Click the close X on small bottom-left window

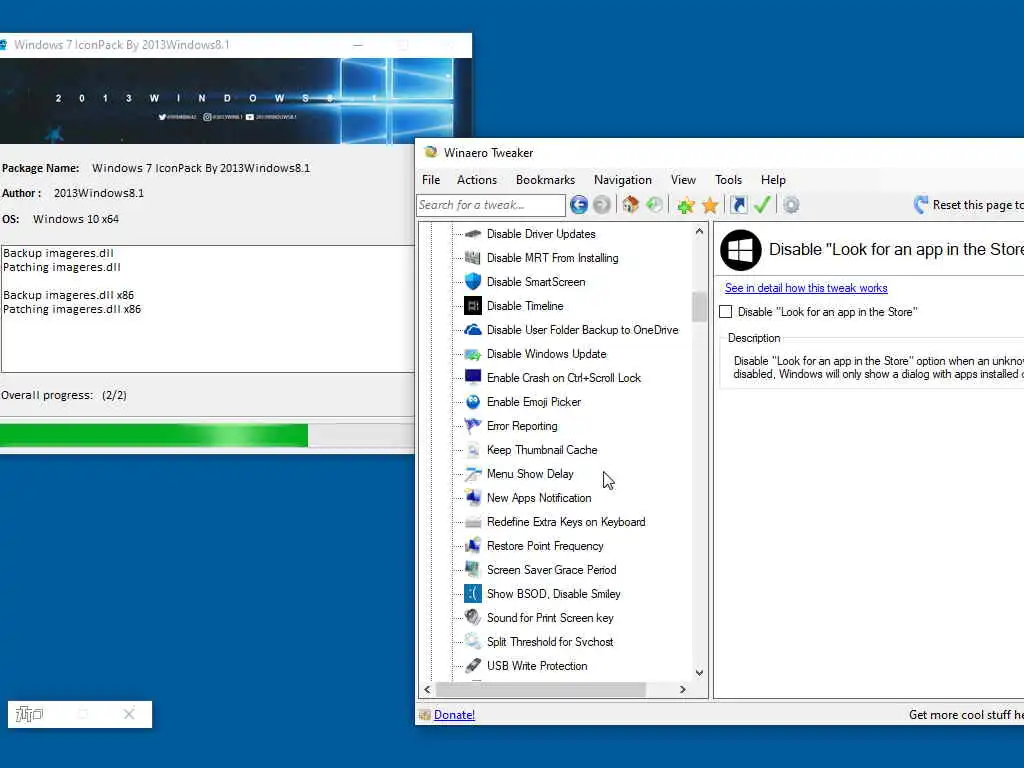point(129,714)
